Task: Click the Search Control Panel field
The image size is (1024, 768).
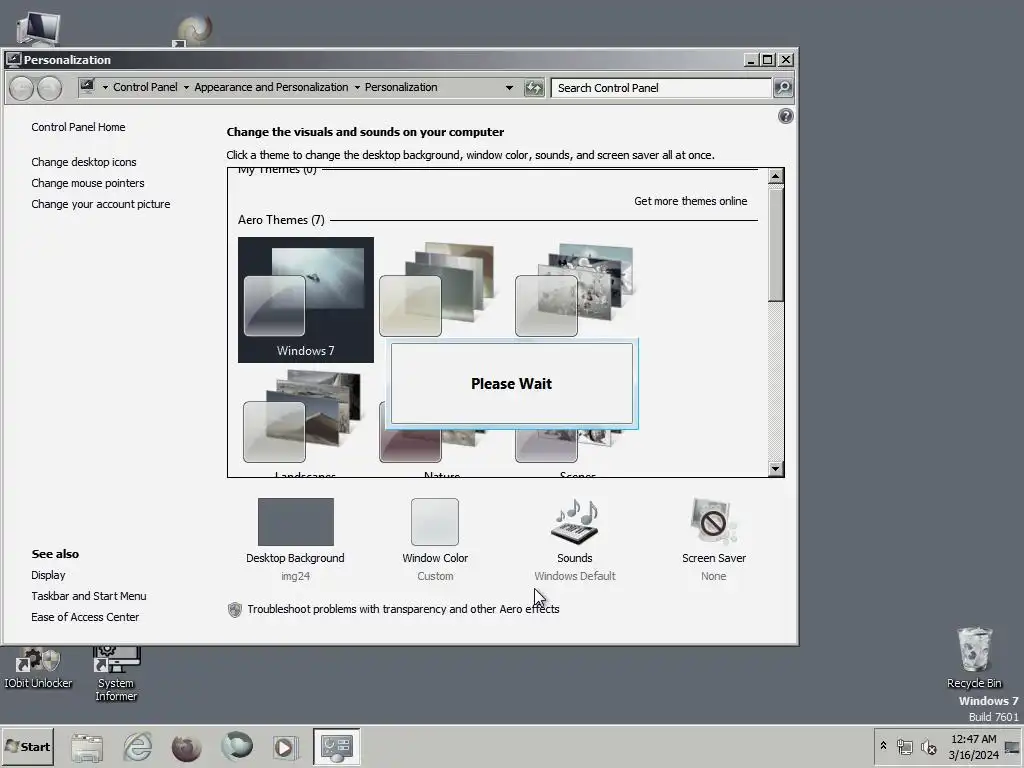Action: coord(661,88)
